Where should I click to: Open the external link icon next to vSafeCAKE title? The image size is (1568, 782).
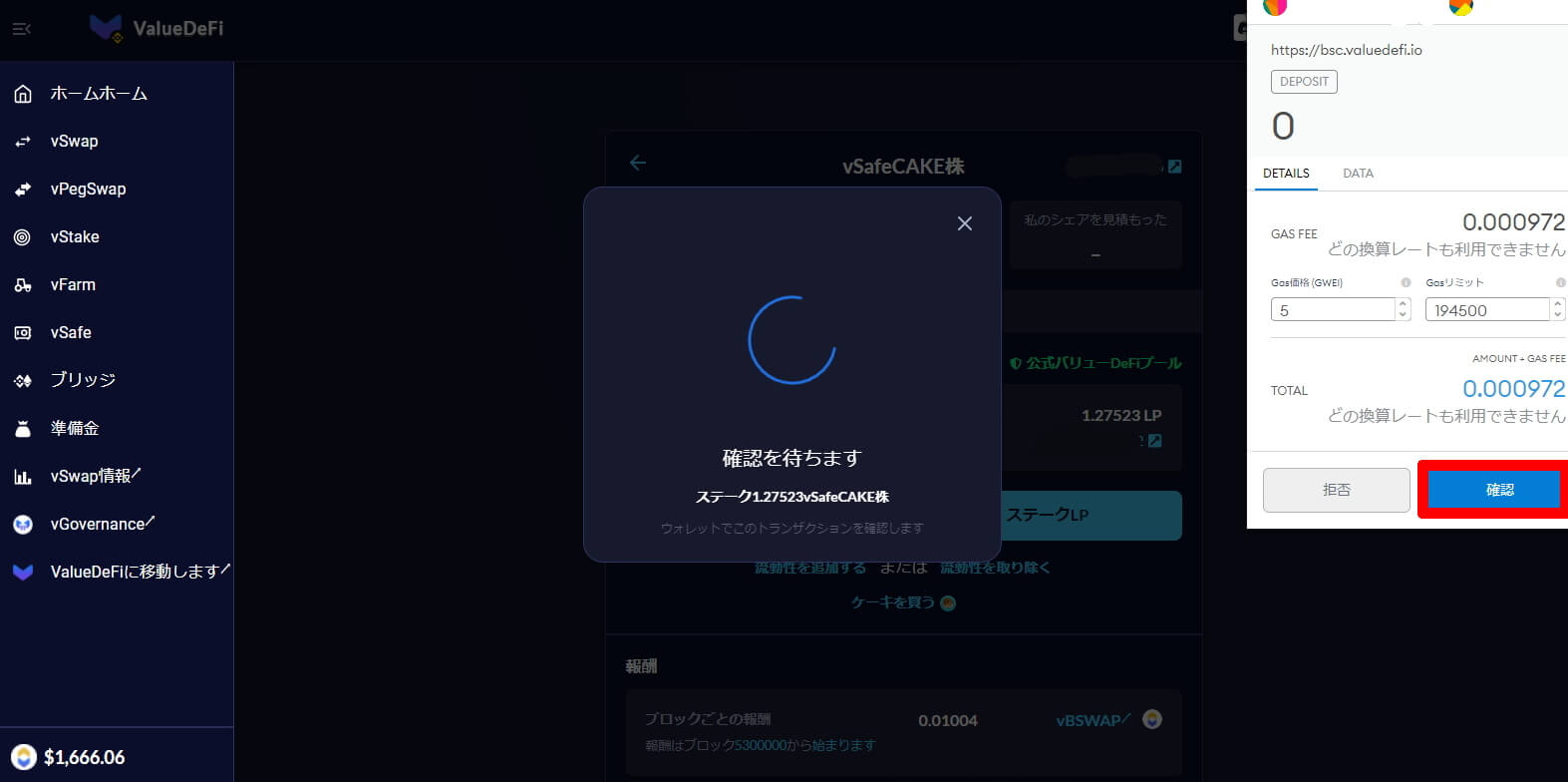[x=1174, y=167]
